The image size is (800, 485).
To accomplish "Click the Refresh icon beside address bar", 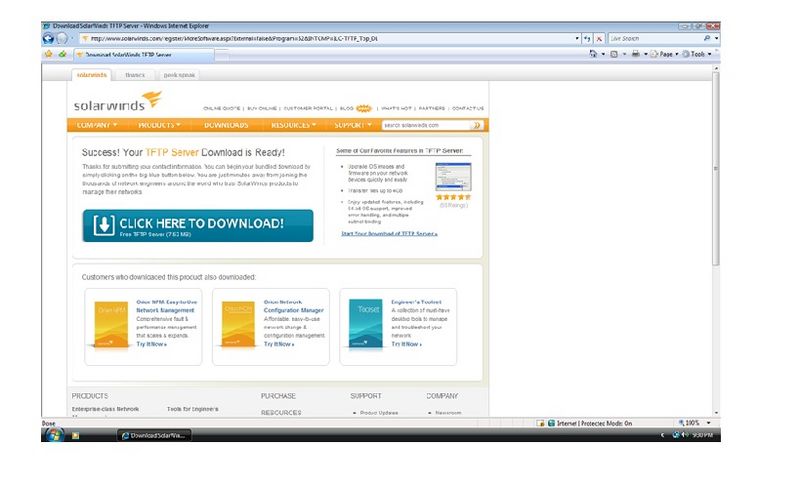I will point(587,38).
